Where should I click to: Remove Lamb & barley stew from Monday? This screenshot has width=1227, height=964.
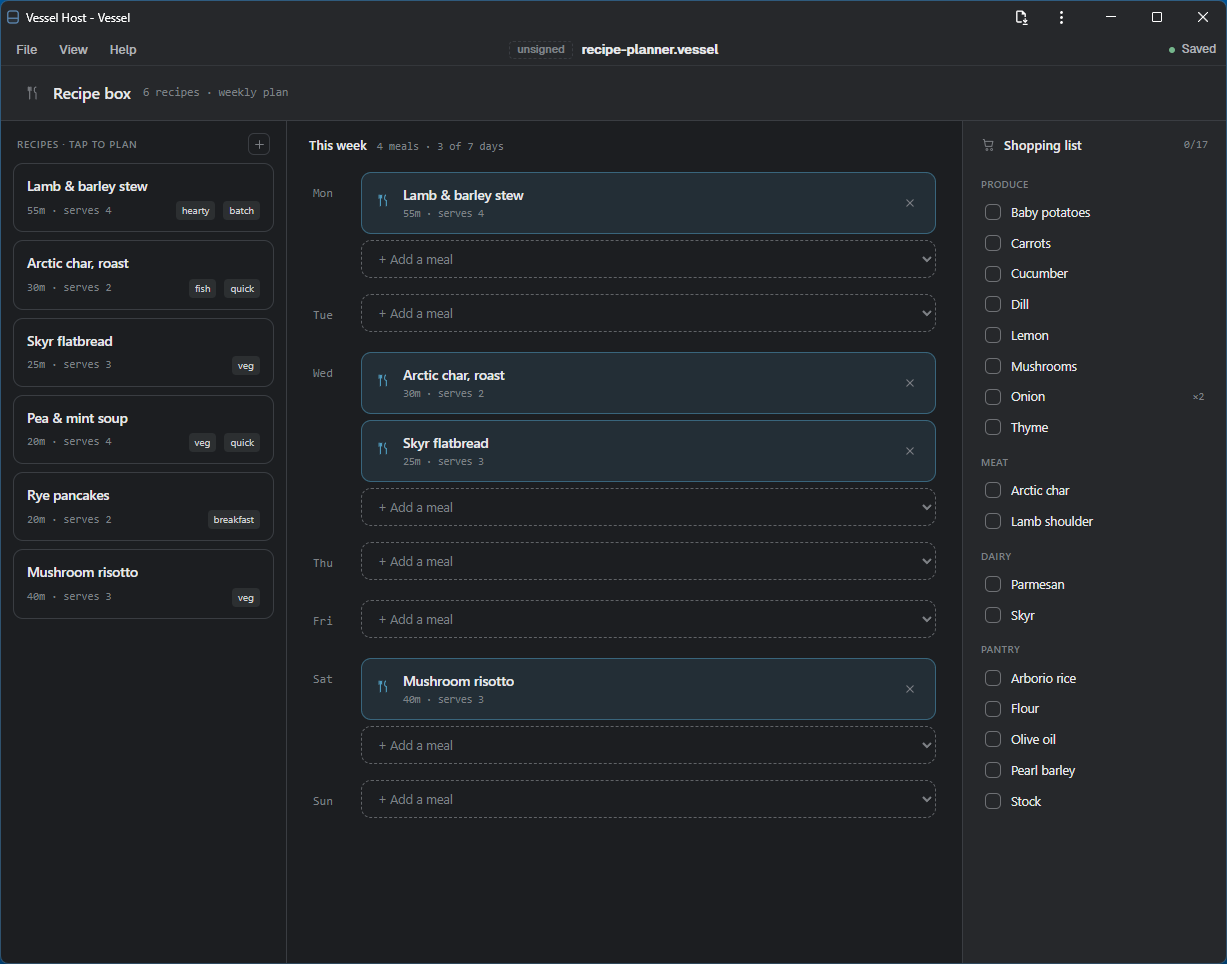pyautogui.click(x=910, y=203)
